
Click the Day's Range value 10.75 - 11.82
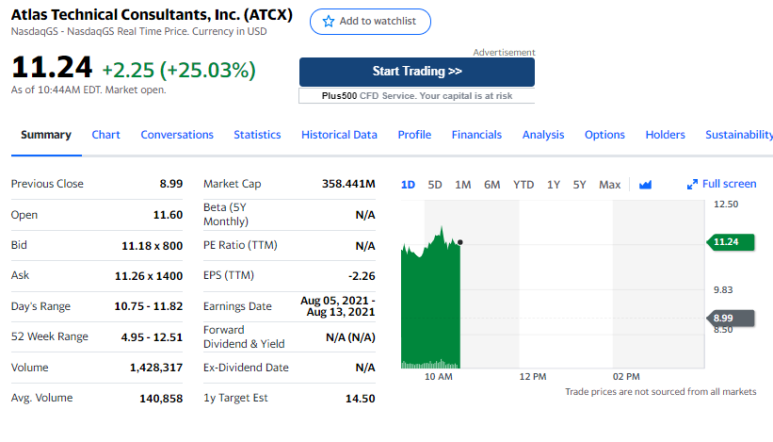coord(148,306)
